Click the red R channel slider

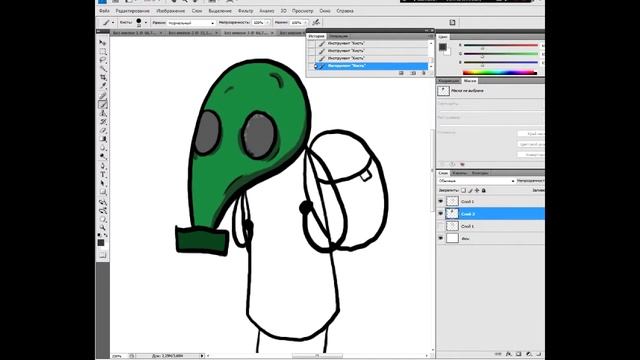coord(501,45)
